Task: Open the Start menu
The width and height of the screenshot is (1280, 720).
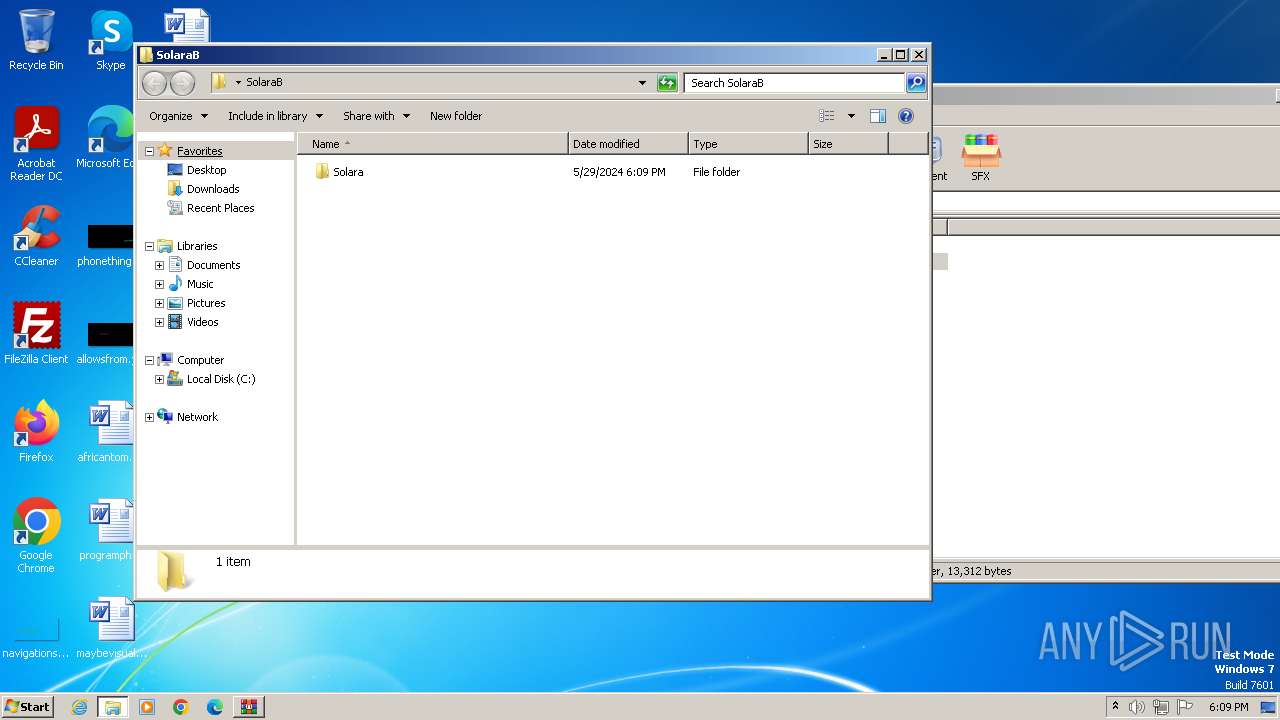Action: click(x=27, y=707)
